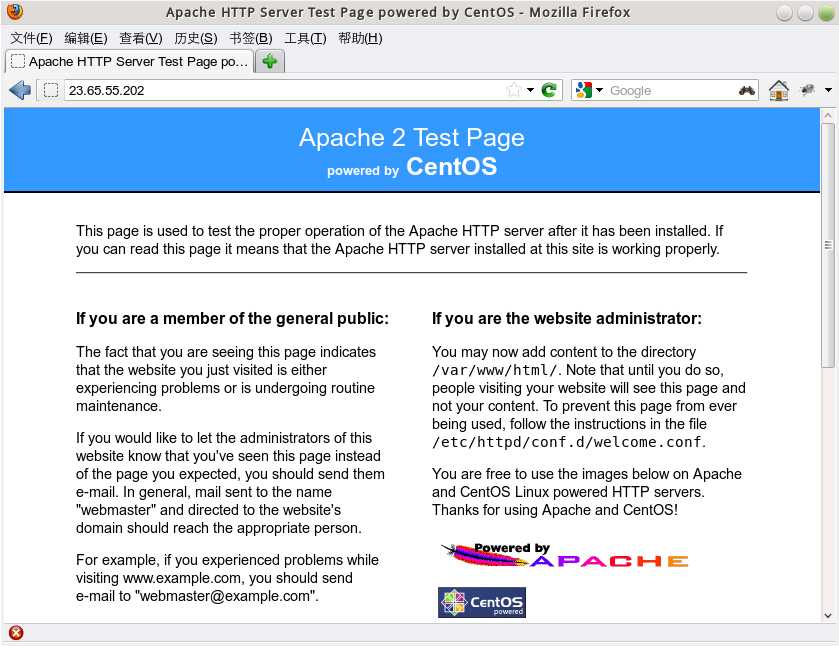
Task: Open the 查看(V) menu
Action: coord(141,38)
